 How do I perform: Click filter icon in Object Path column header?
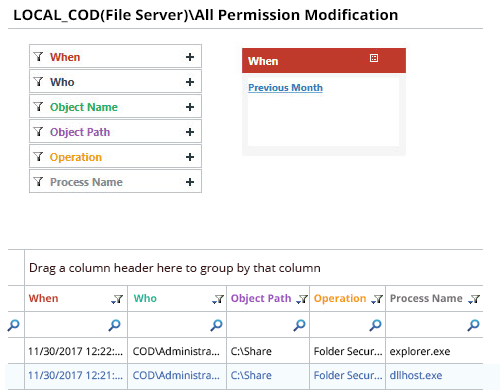[302, 299]
